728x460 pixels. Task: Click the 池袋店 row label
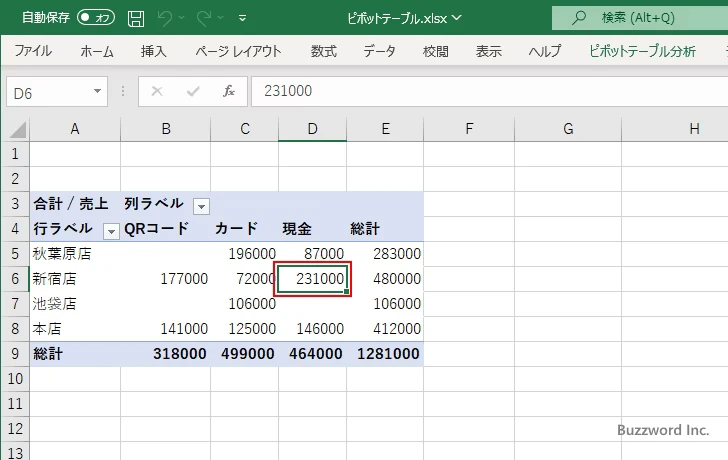[x=75, y=304]
